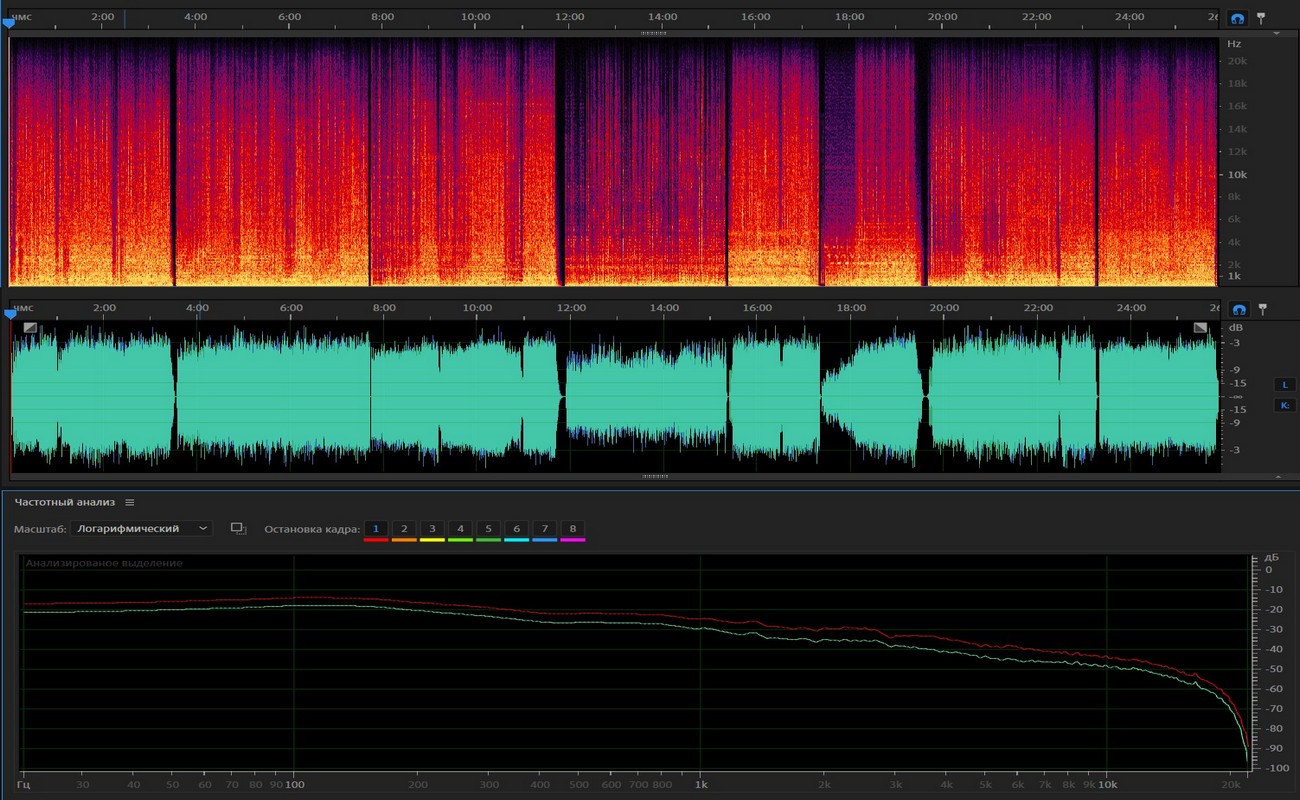The image size is (1300, 800).
Task: Click the fade-out handle on waveform
Action: pos(1200,327)
